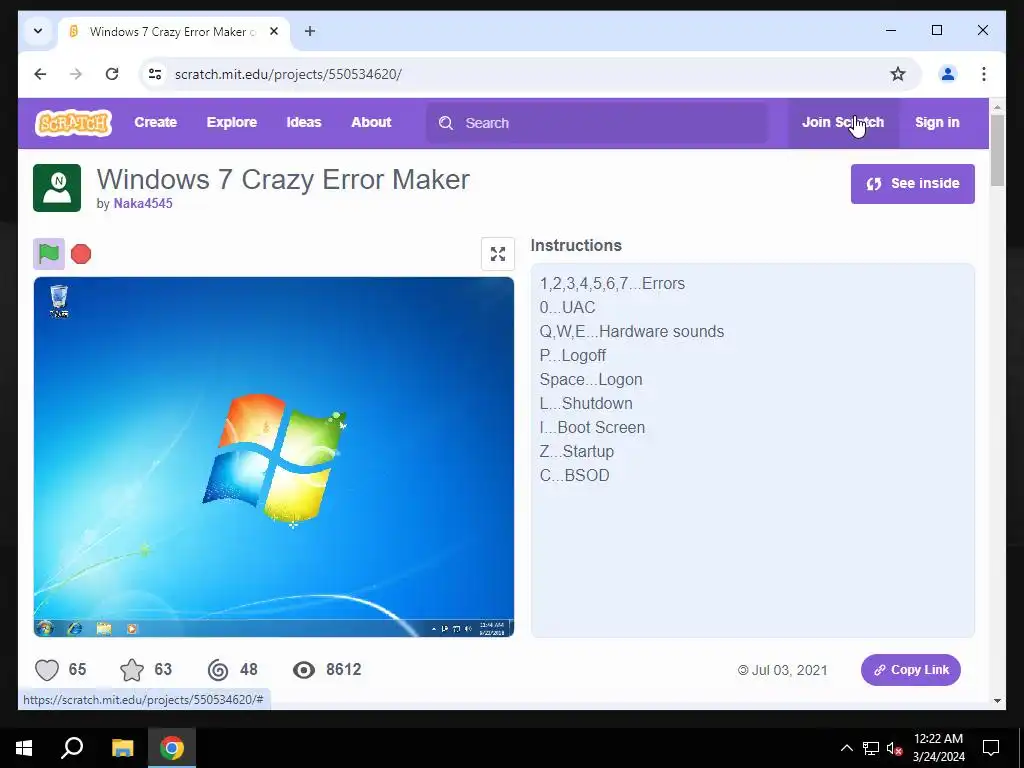Open File Explorer from the taskbar
Viewport: 1024px width, 768px height.
(122, 748)
